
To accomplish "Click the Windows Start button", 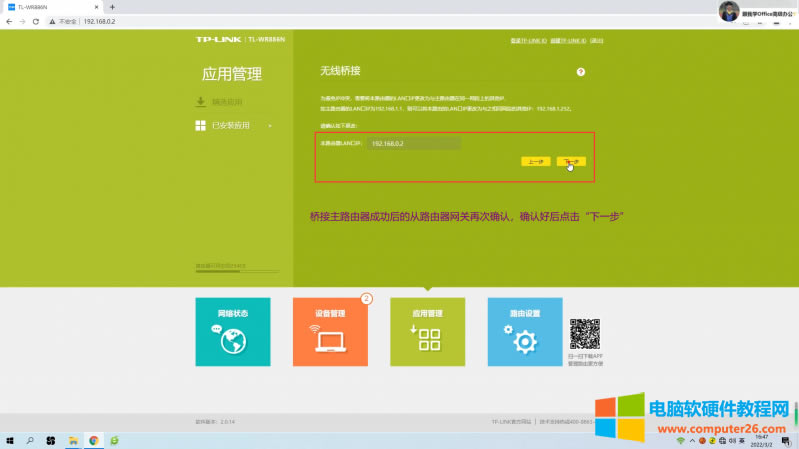I will click(x=11, y=440).
